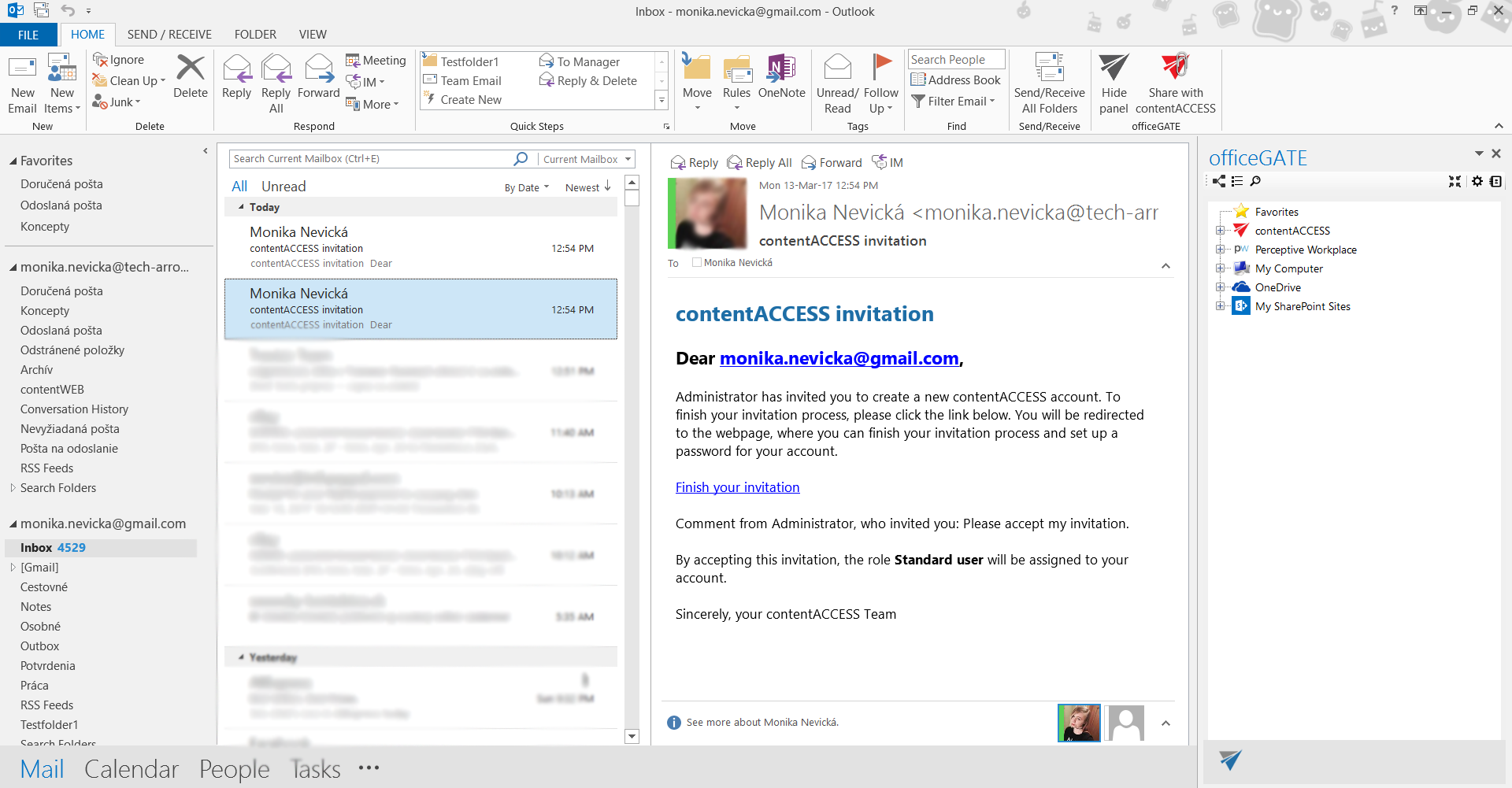1512x788 pixels.
Task: Click the Search People field
Action: click(957, 60)
